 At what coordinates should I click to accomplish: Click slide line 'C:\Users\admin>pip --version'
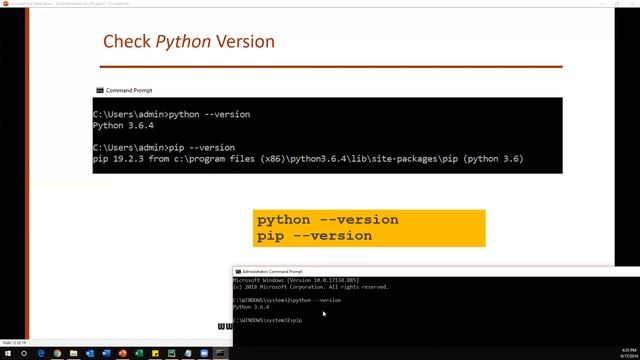(x=164, y=148)
